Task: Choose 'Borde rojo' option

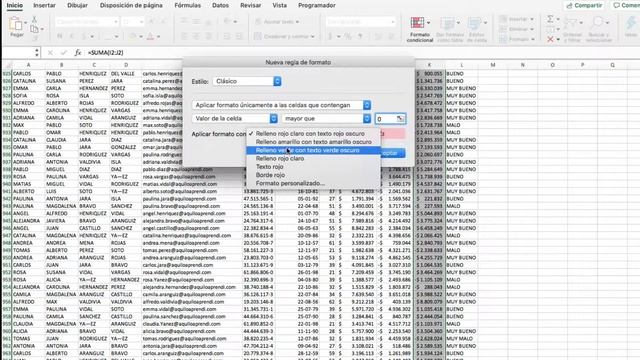Action: pyautogui.click(x=313, y=175)
